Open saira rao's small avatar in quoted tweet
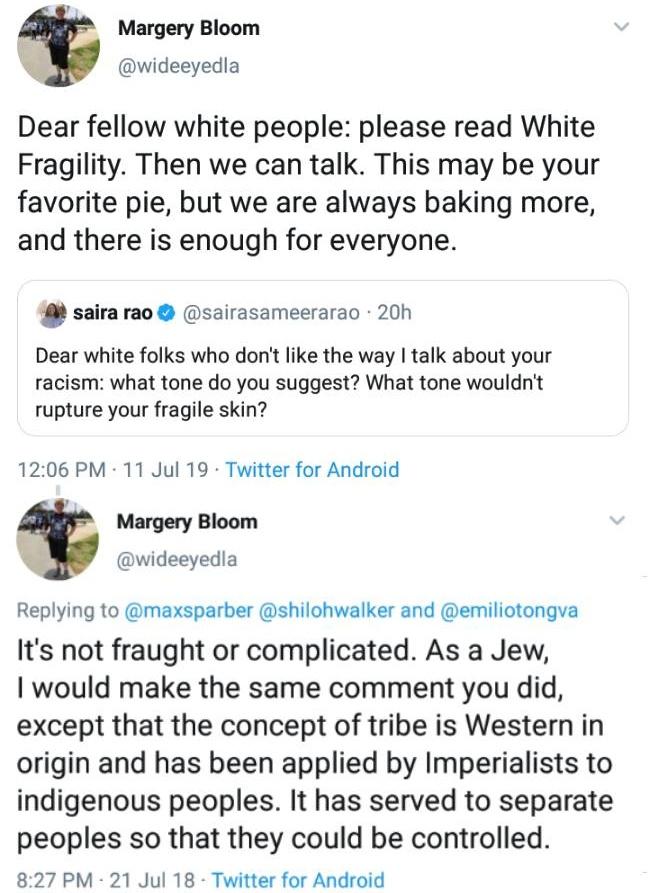Image resolution: width=648 pixels, height=893 pixels. pyautogui.click(x=51, y=313)
